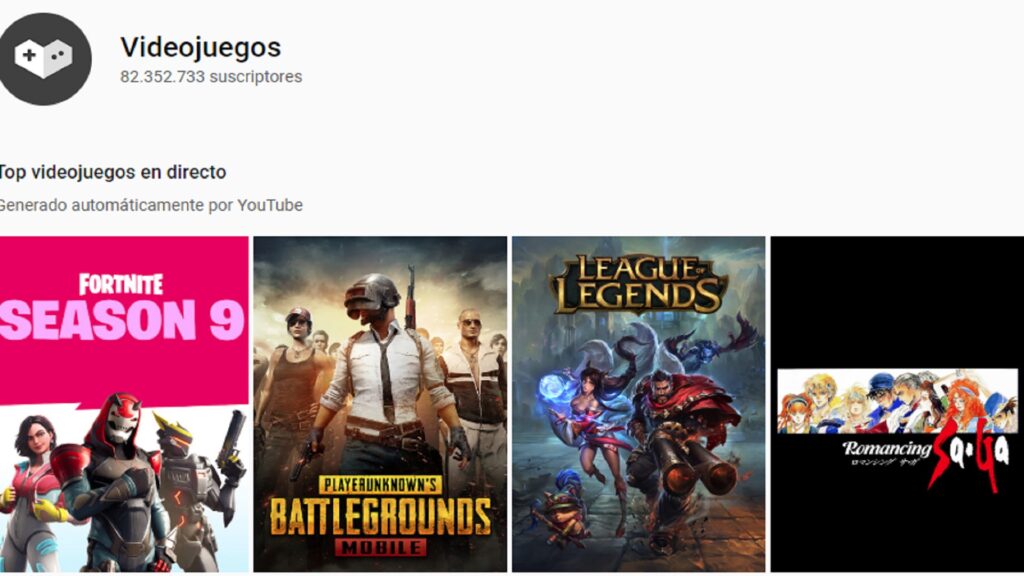Open the Videojuegos channel title
The image size is (1024, 576).
coord(200,47)
